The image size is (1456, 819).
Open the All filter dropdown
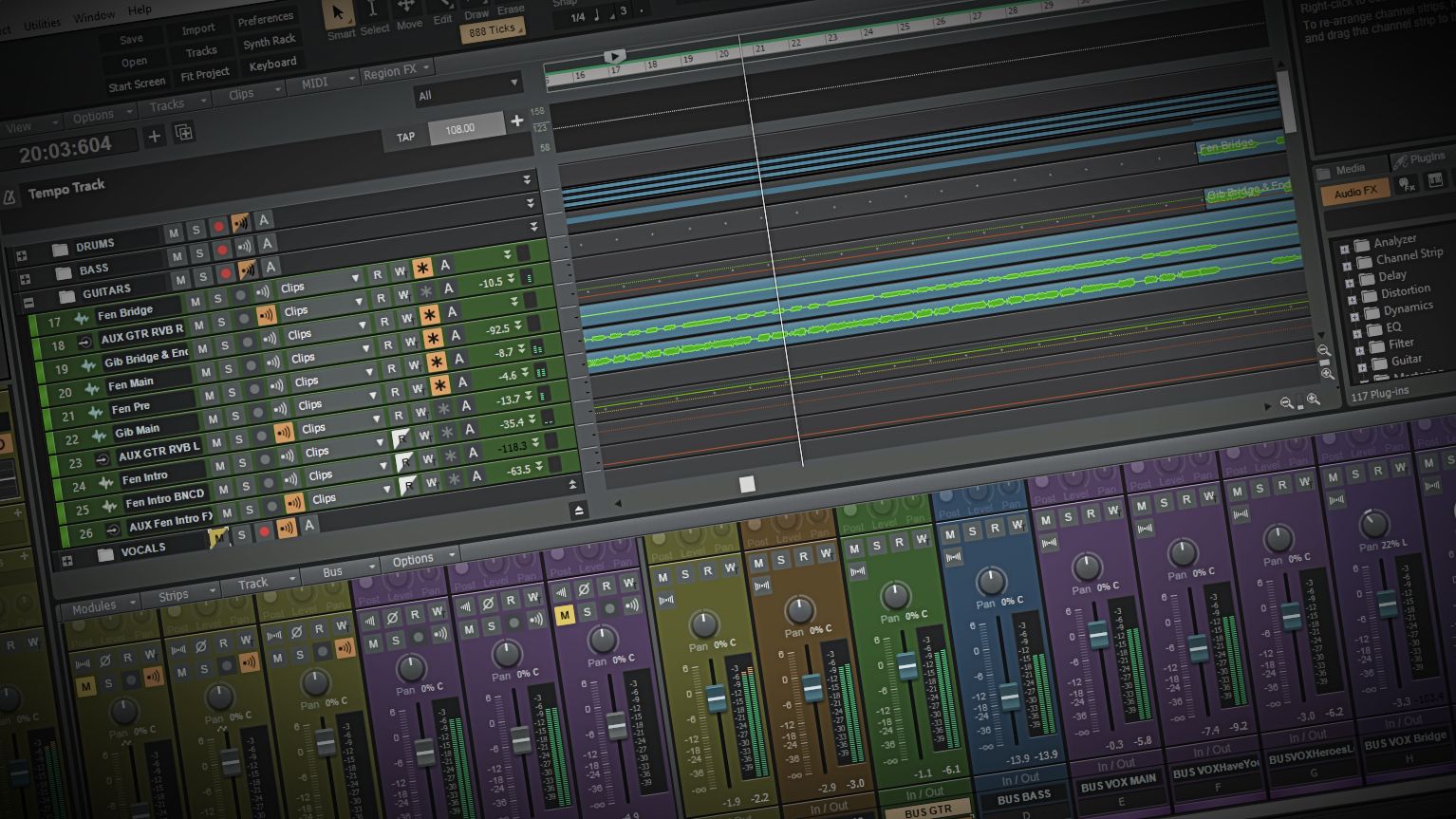pyautogui.click(x=468, y=89)
